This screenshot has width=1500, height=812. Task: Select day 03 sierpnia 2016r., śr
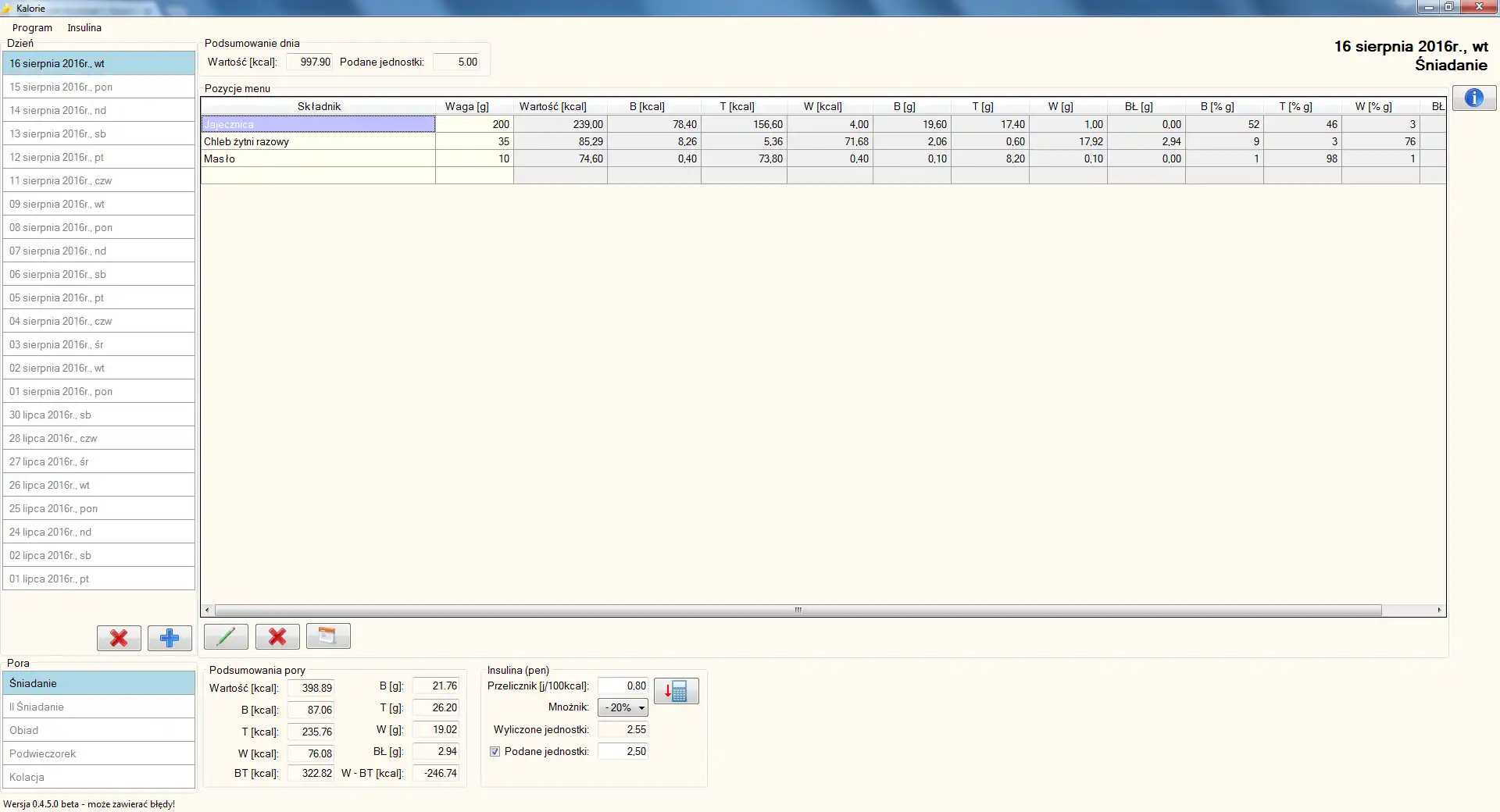(x=98, y=344)
